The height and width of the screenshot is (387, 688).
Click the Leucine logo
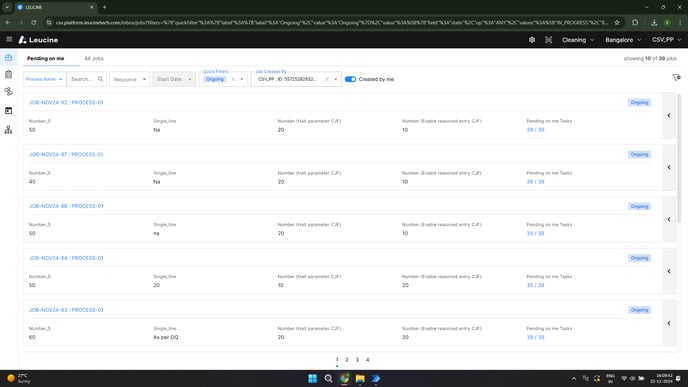click(x=39, y=40)
